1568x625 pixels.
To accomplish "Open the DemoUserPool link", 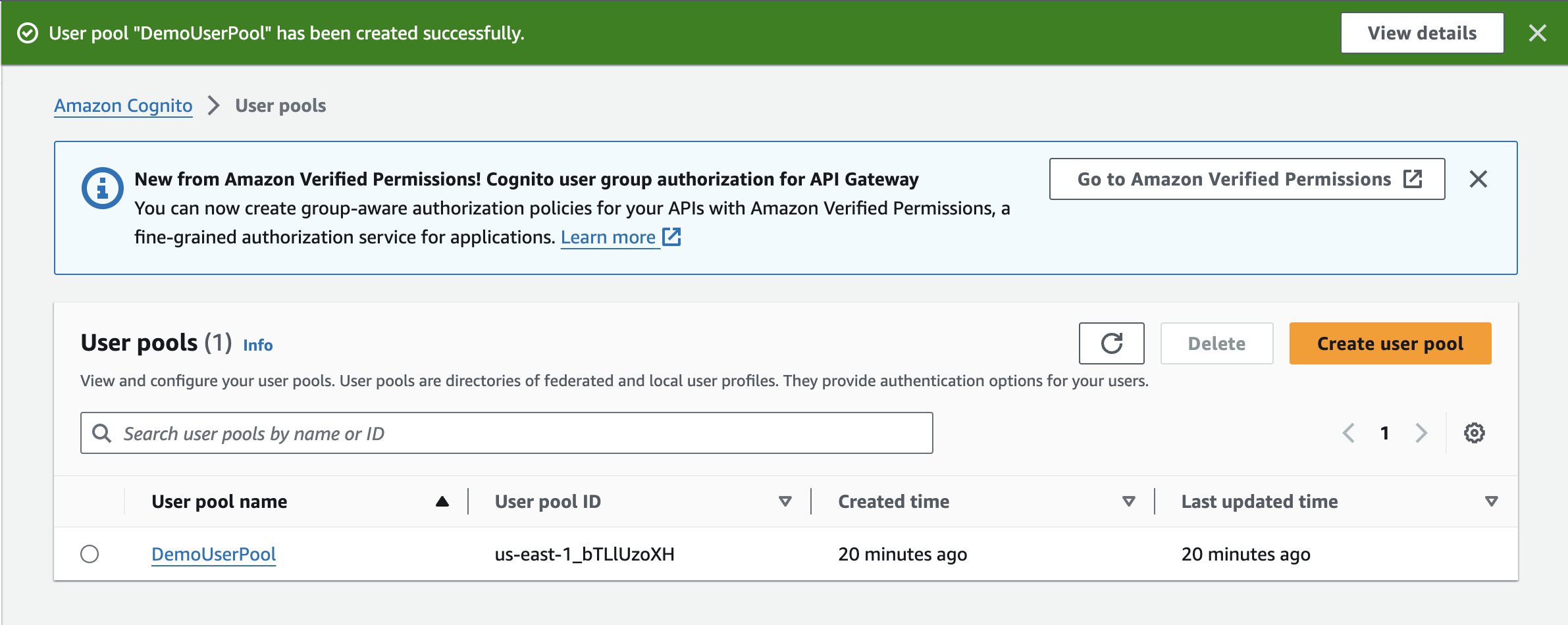I will pyautogui.click(x=214, y=554).
